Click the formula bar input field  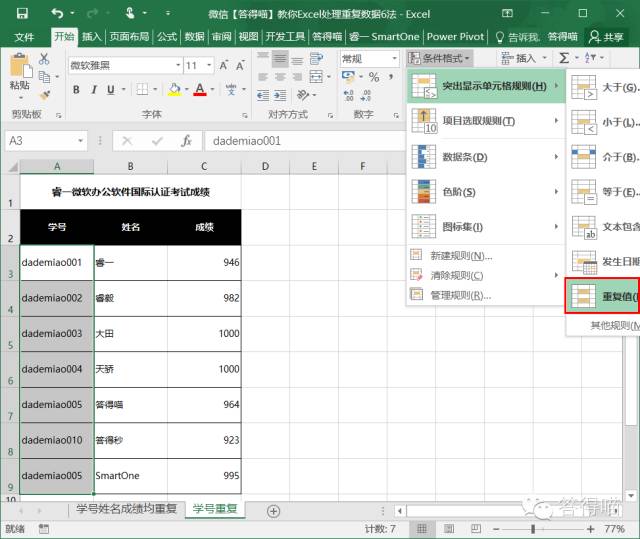point(306,141)
